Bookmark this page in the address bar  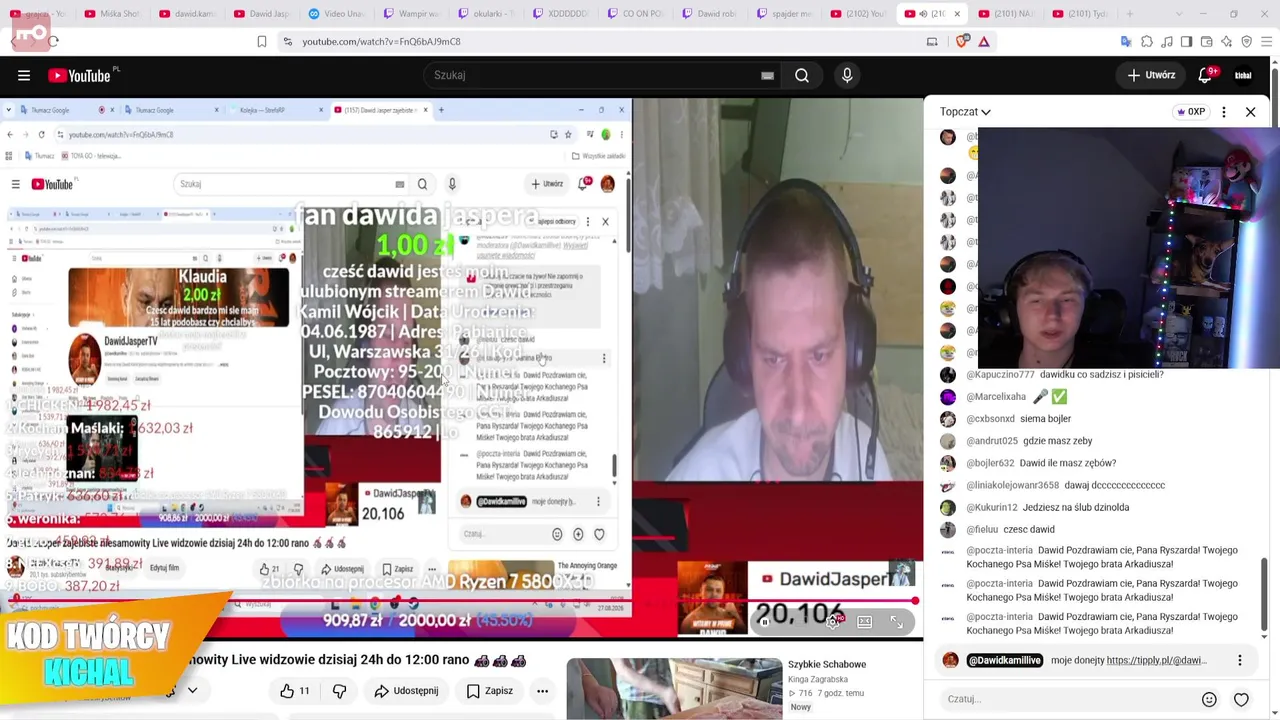(x=262, y=41)
